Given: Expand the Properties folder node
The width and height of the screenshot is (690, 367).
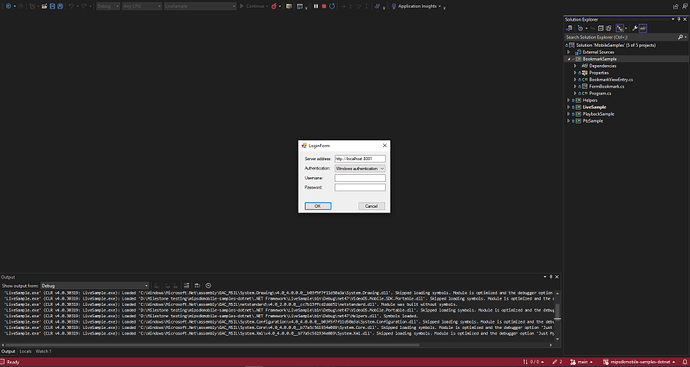Looking at the screenshot, I should [575, 73].
